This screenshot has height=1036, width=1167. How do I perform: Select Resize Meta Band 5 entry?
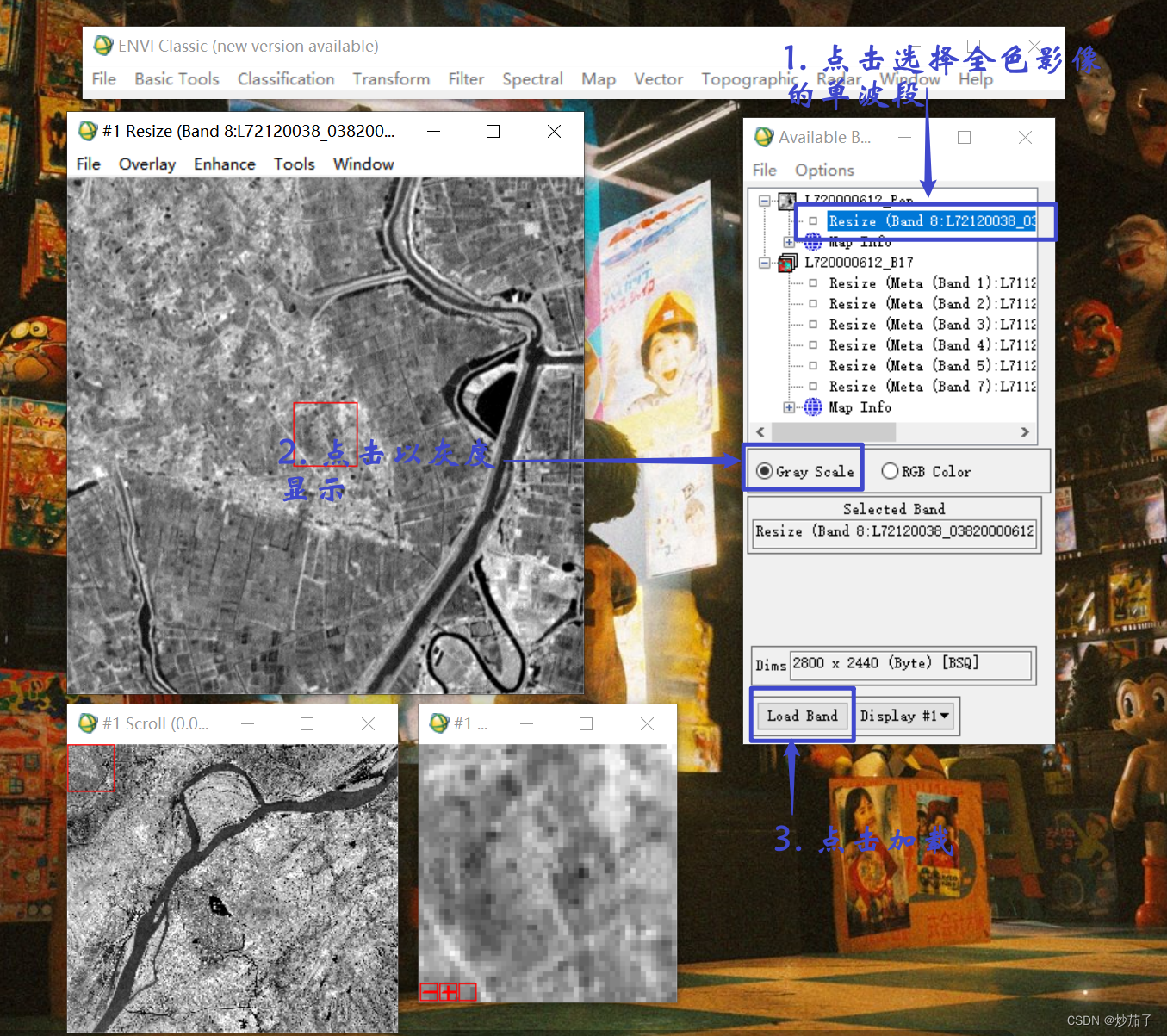click(932, 366)
